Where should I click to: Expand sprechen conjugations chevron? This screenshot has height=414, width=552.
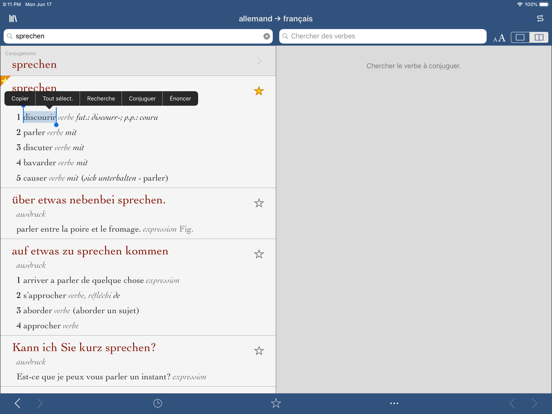point(259,61)
